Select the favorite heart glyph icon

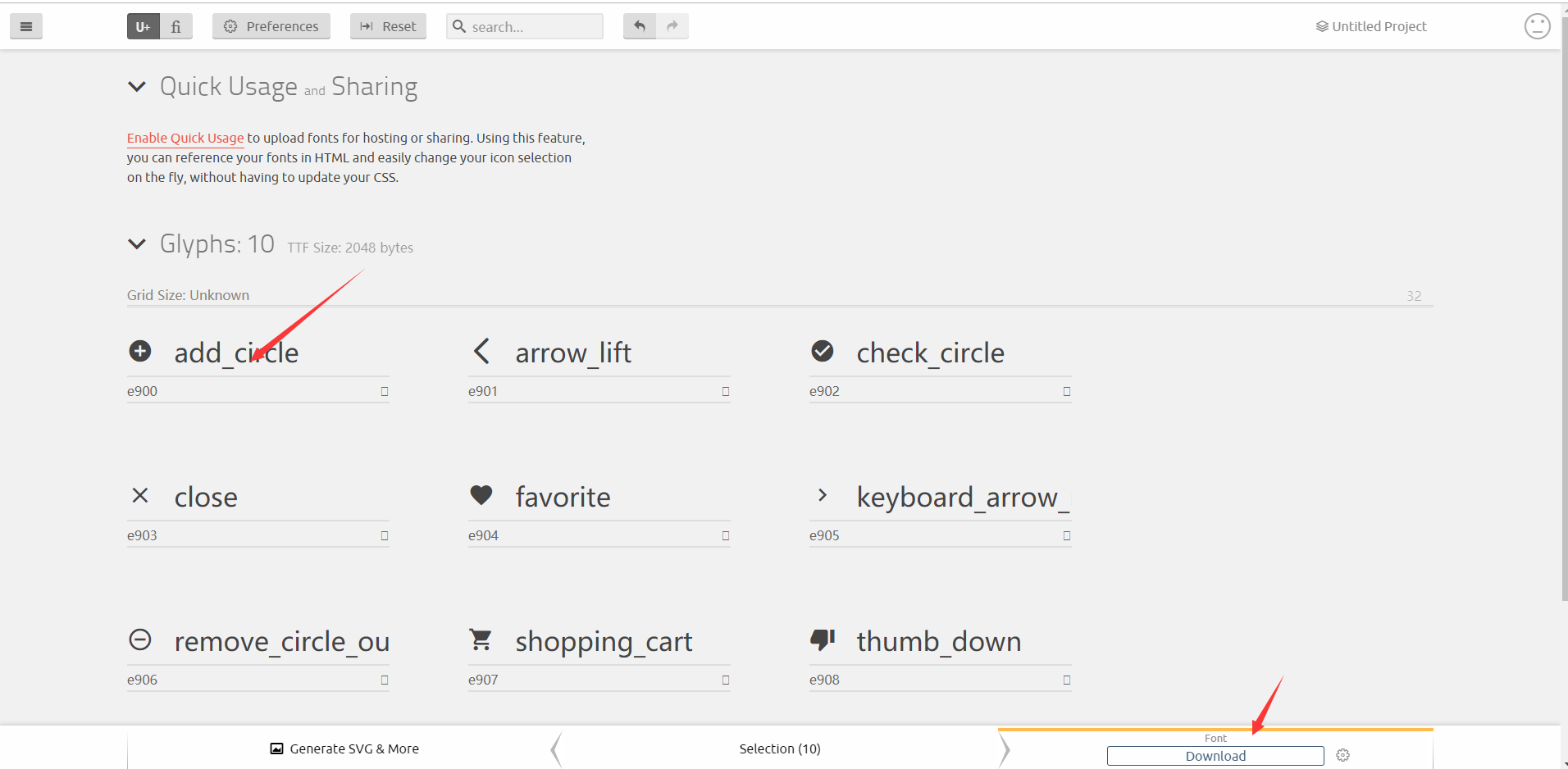tap(481, 495)
